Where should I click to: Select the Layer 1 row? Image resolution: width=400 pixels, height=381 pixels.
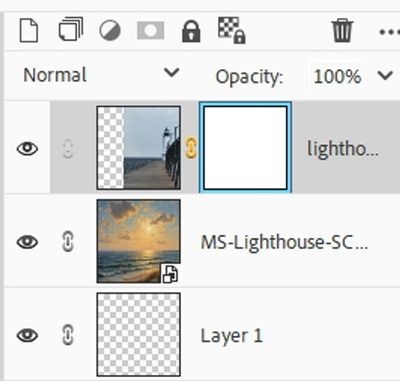[202, 335]
